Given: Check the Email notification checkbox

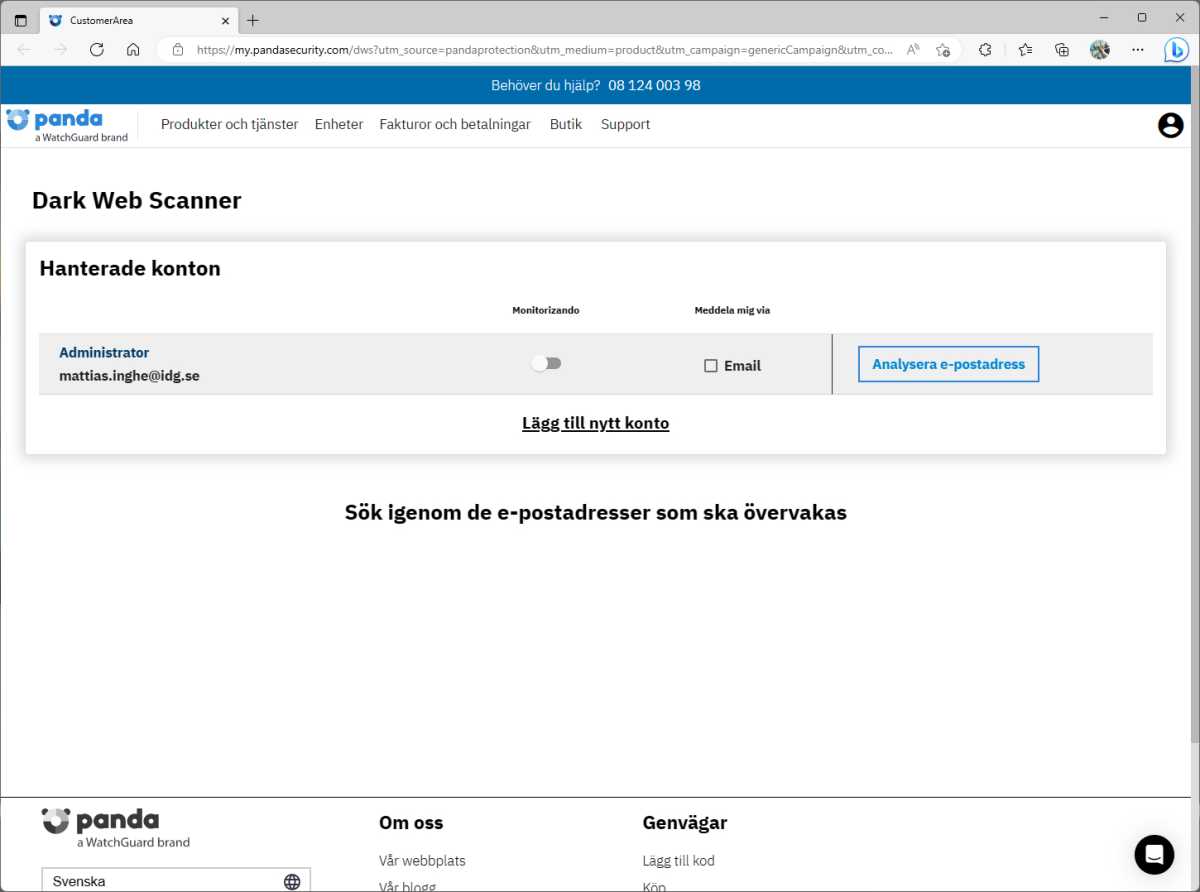Looking at the screenshot, I should 711,366.
